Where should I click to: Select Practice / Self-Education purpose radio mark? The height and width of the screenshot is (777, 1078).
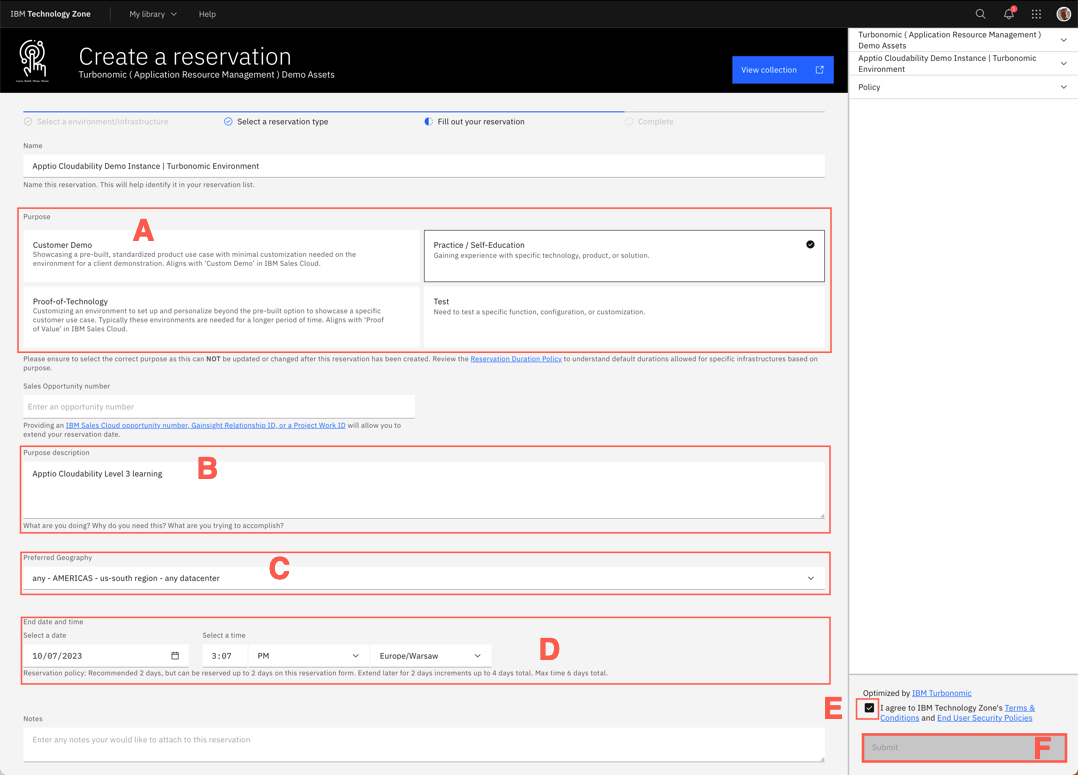810,244
